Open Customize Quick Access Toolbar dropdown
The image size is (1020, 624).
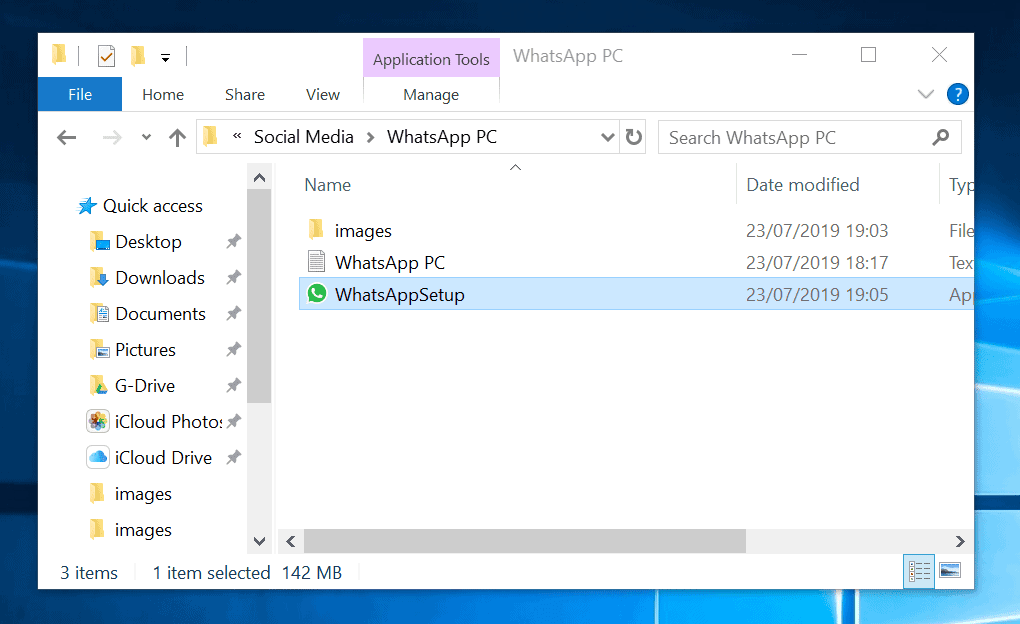166,58
